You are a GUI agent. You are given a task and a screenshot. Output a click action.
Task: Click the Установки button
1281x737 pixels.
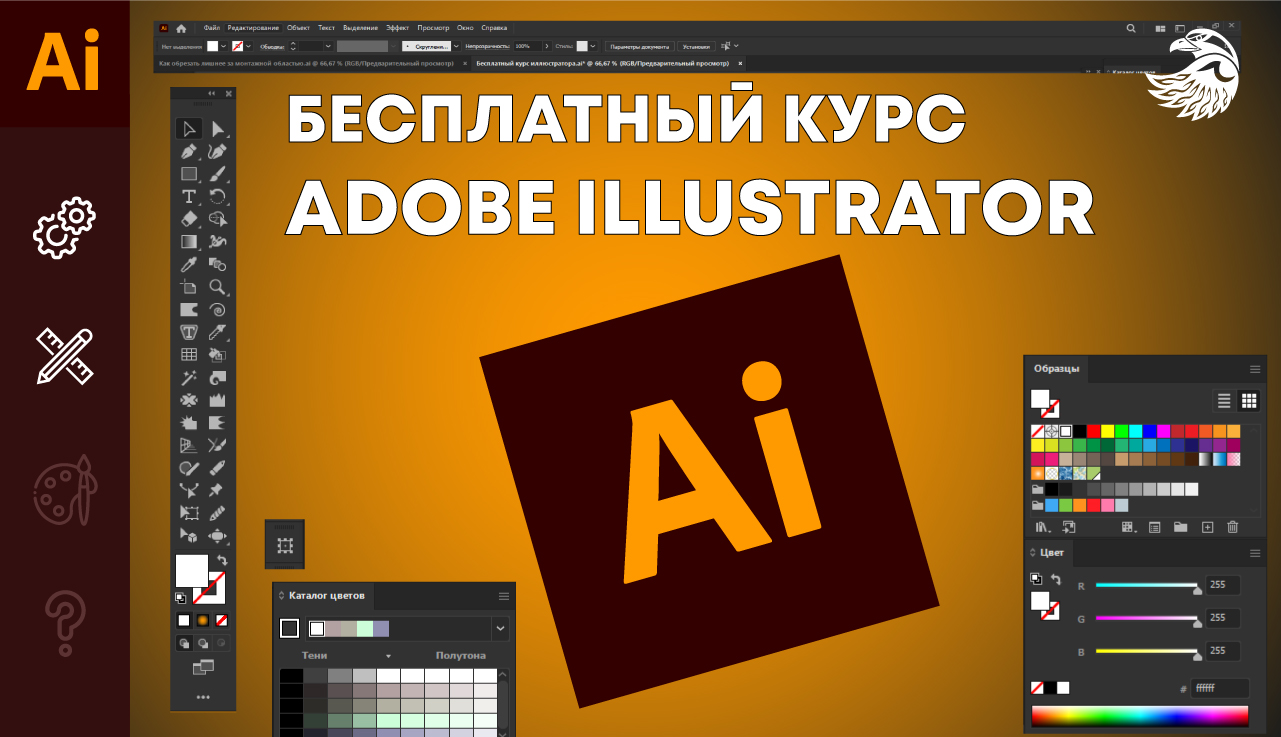tap(697, 46)
